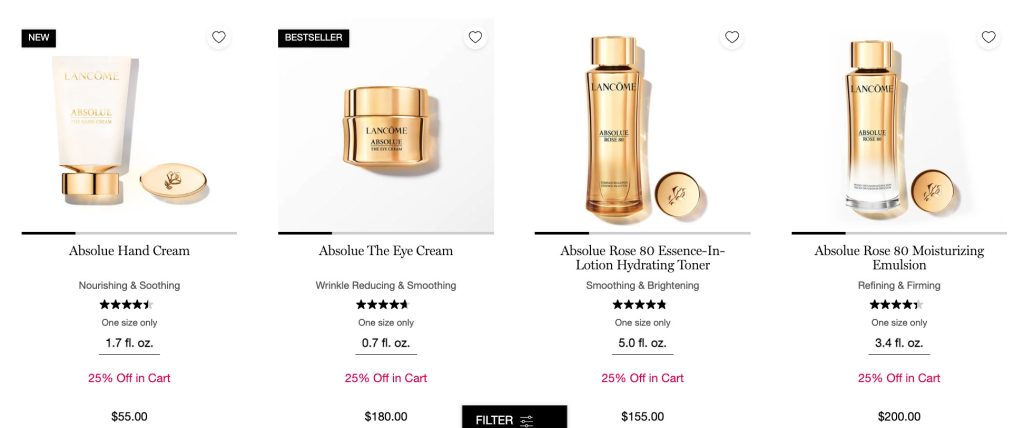The height and width of the screenshot is (428, 1024).
Task: Click image slider bar under Eye Cream photo
Action: [x=386, y=233]
